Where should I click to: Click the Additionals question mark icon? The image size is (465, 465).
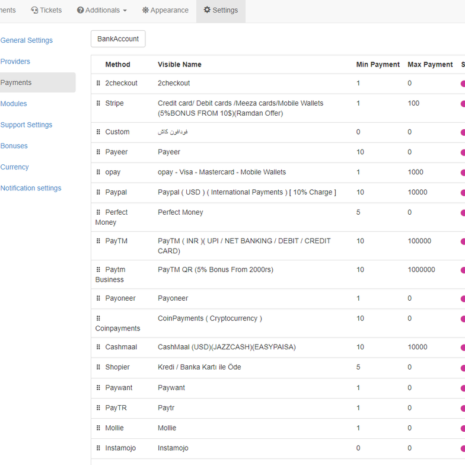click(80, 10)
